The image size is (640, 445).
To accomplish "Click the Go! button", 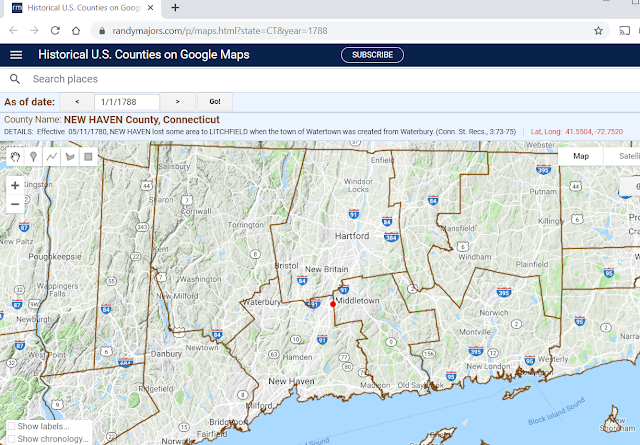I will click(215, 102).
